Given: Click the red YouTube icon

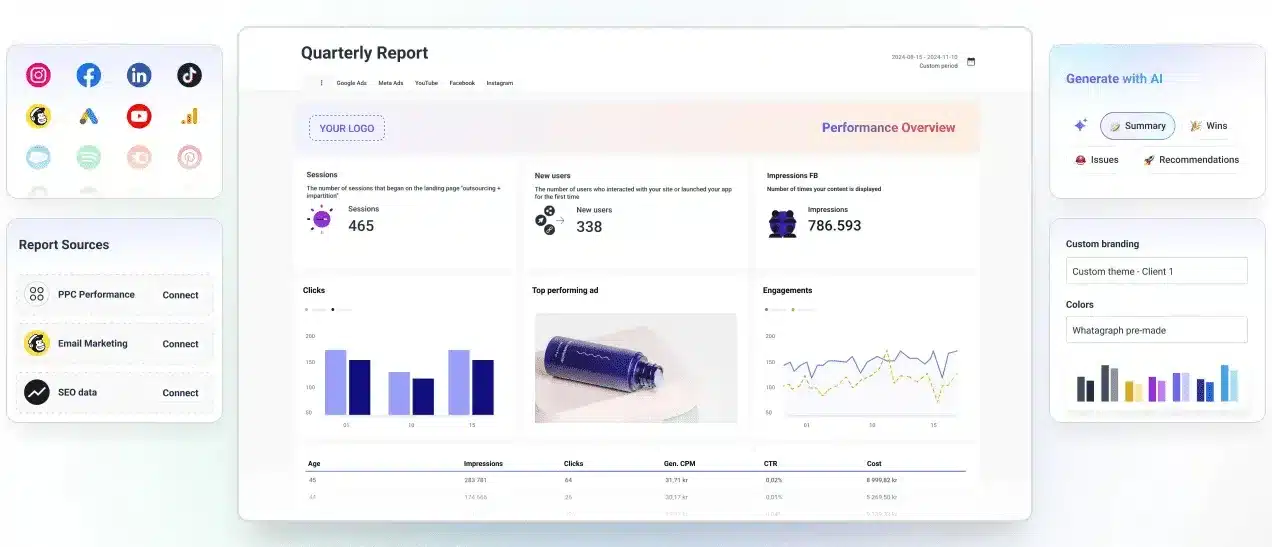Looking at the screenshot, I should pos(139,116).
